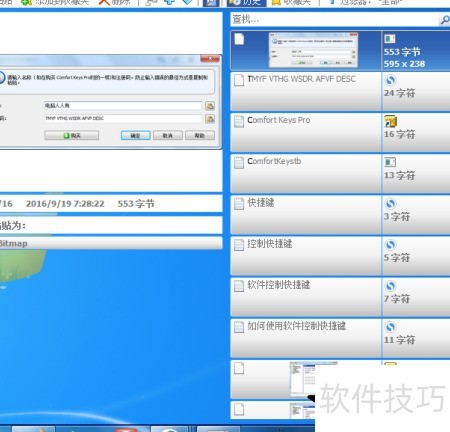Screen dimensions: 450x432
Task: Click the document icon of the 553 字节 clip
Action: [x=239, y=39]
